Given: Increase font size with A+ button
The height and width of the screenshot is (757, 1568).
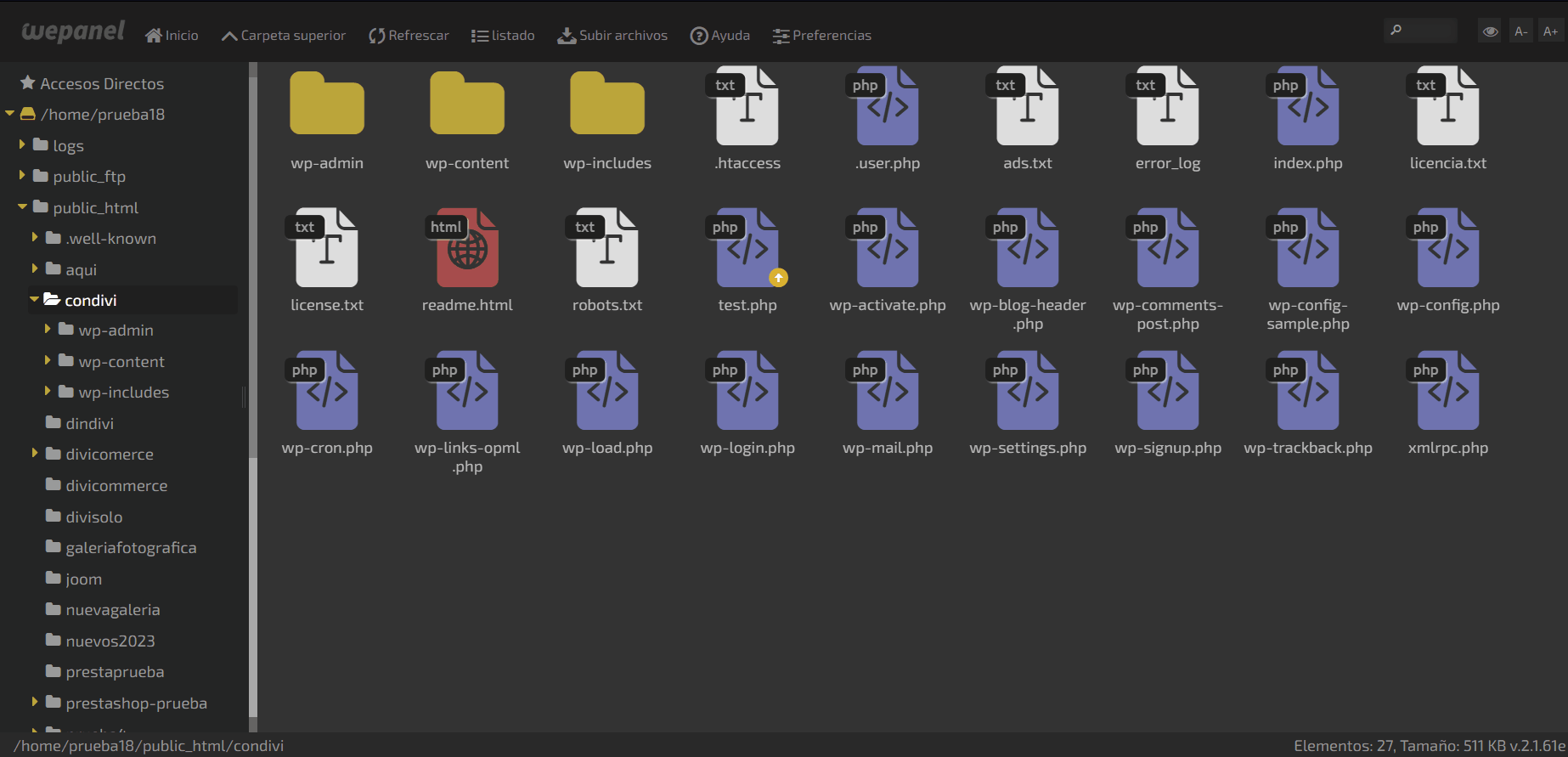Looking at the screenshot, I should (1550, 31).
